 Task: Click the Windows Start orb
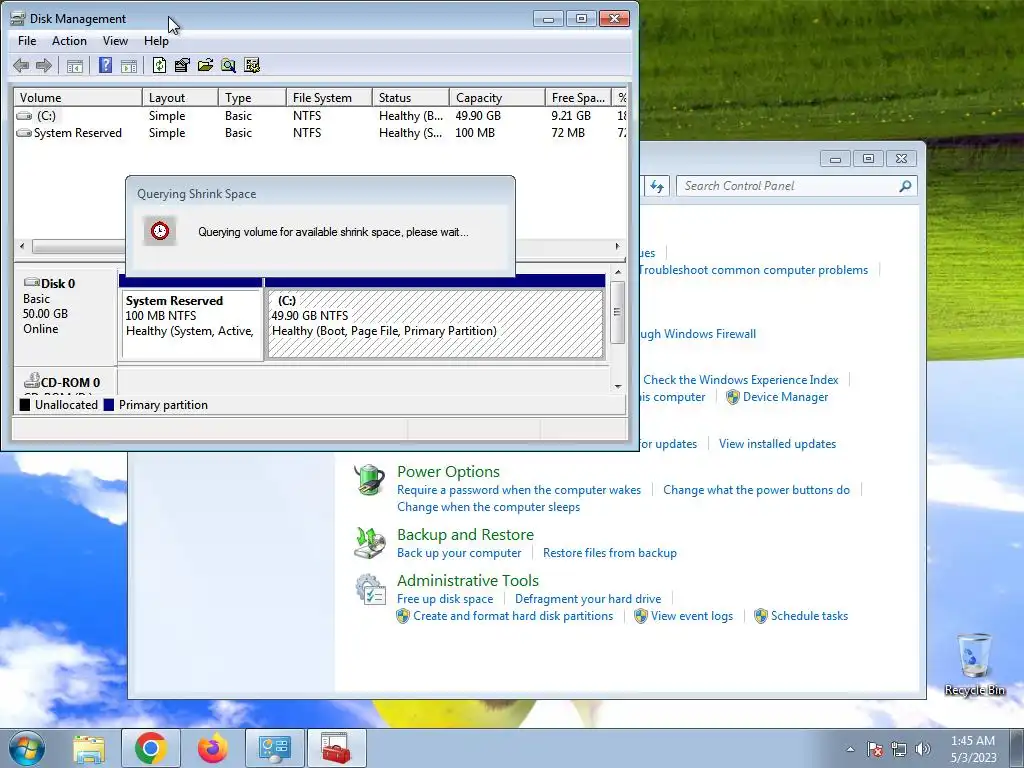tap(27, 748)
